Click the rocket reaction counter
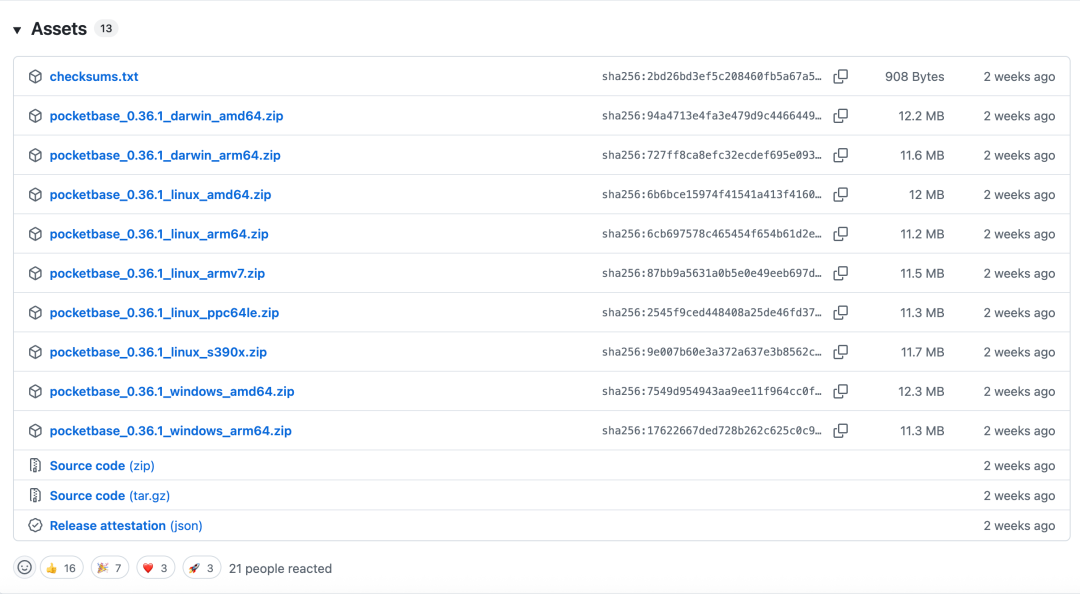1080x594 pixels. coord(201,567)
